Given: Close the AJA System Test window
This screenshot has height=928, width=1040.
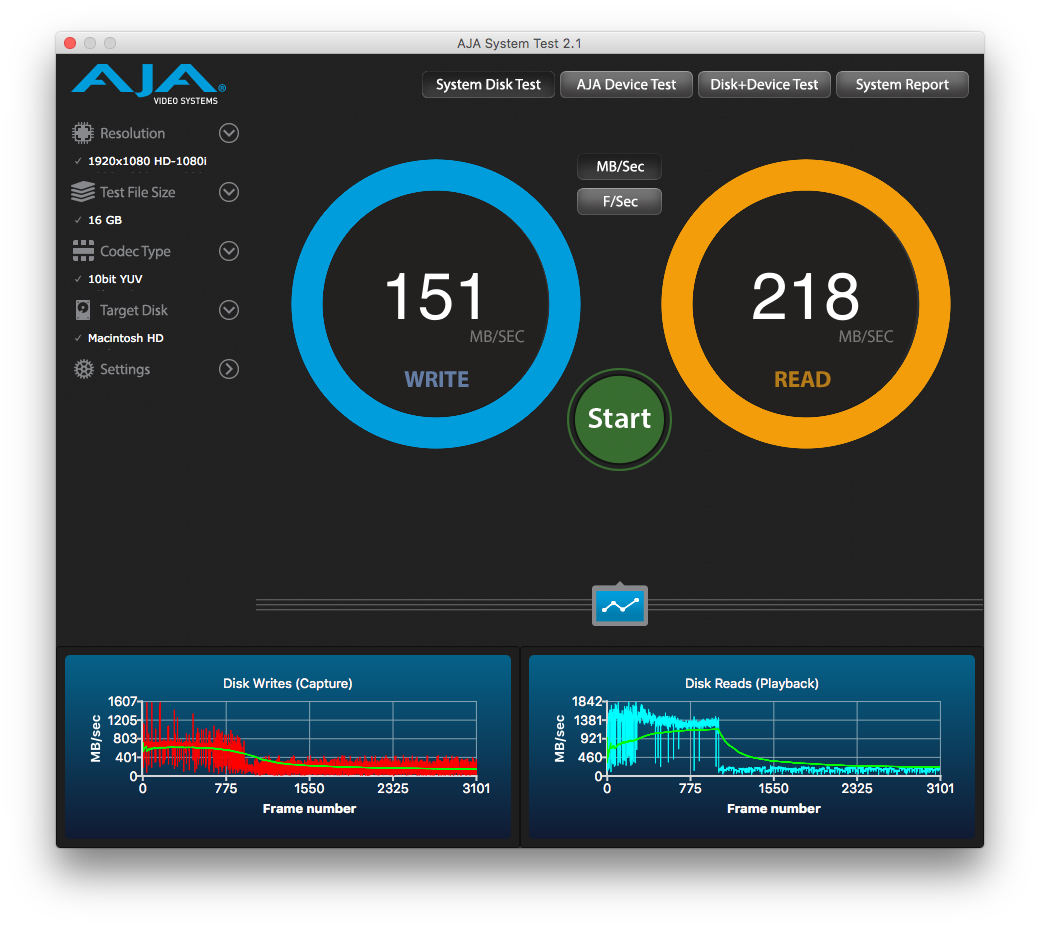Looking at the screenshot, I should pyautogui.click(x=70, y=43).
